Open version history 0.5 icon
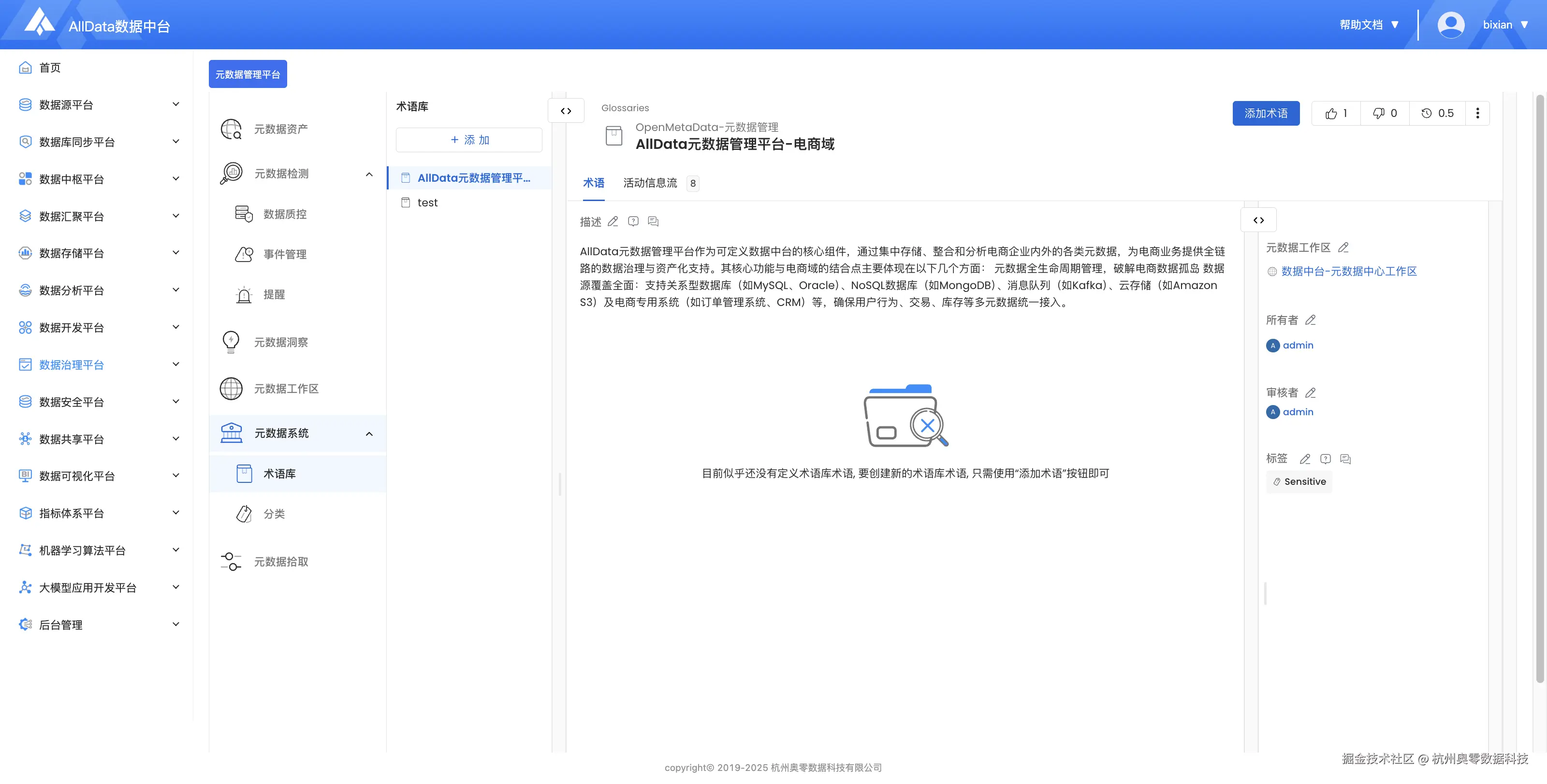Screen dimensions: 1547x784 (1437, 114)
